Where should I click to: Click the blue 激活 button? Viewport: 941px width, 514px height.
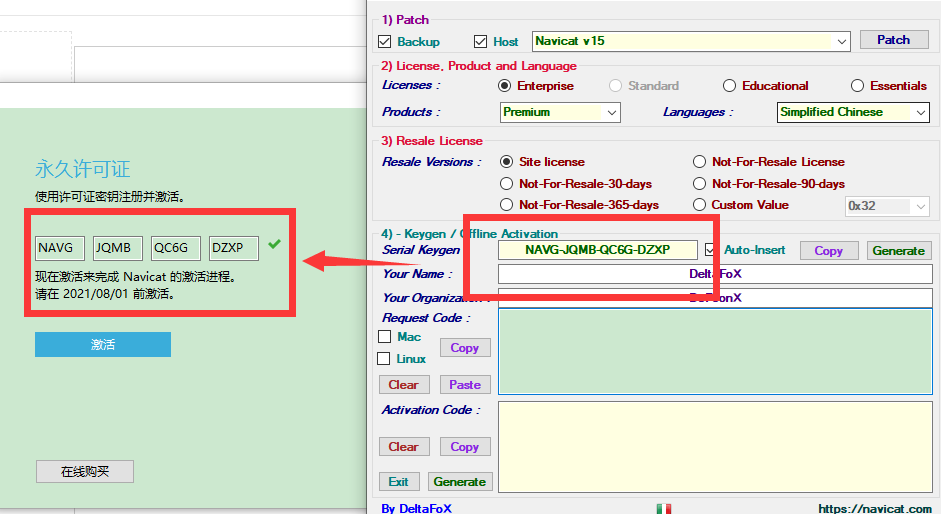click(x=103, y=345)
